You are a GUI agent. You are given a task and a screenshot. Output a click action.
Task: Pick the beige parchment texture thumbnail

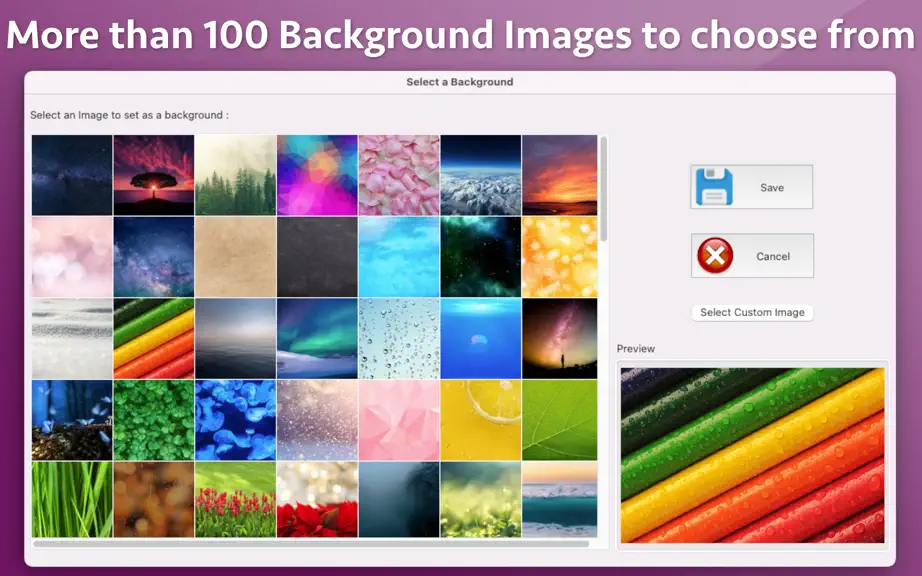coord(235,257)
